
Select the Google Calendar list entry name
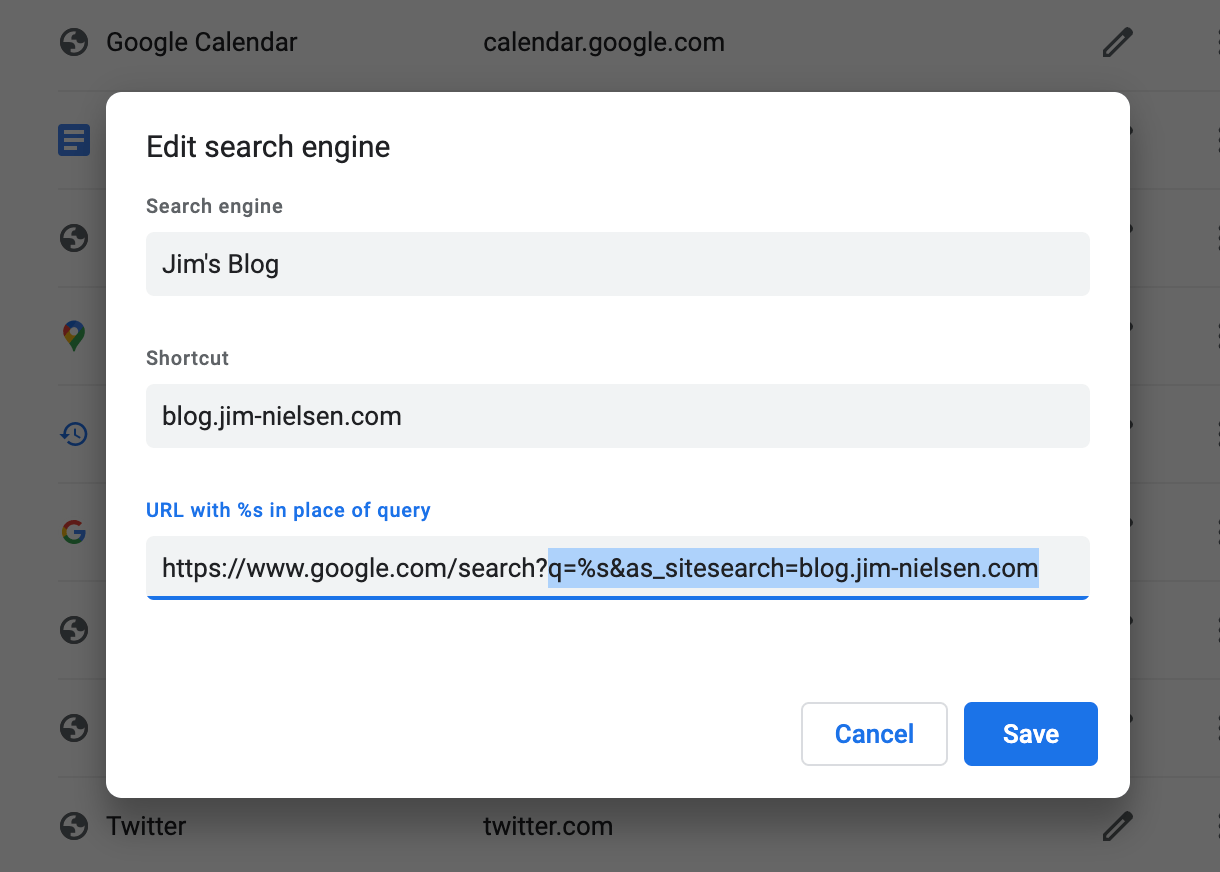click(202, 43)
